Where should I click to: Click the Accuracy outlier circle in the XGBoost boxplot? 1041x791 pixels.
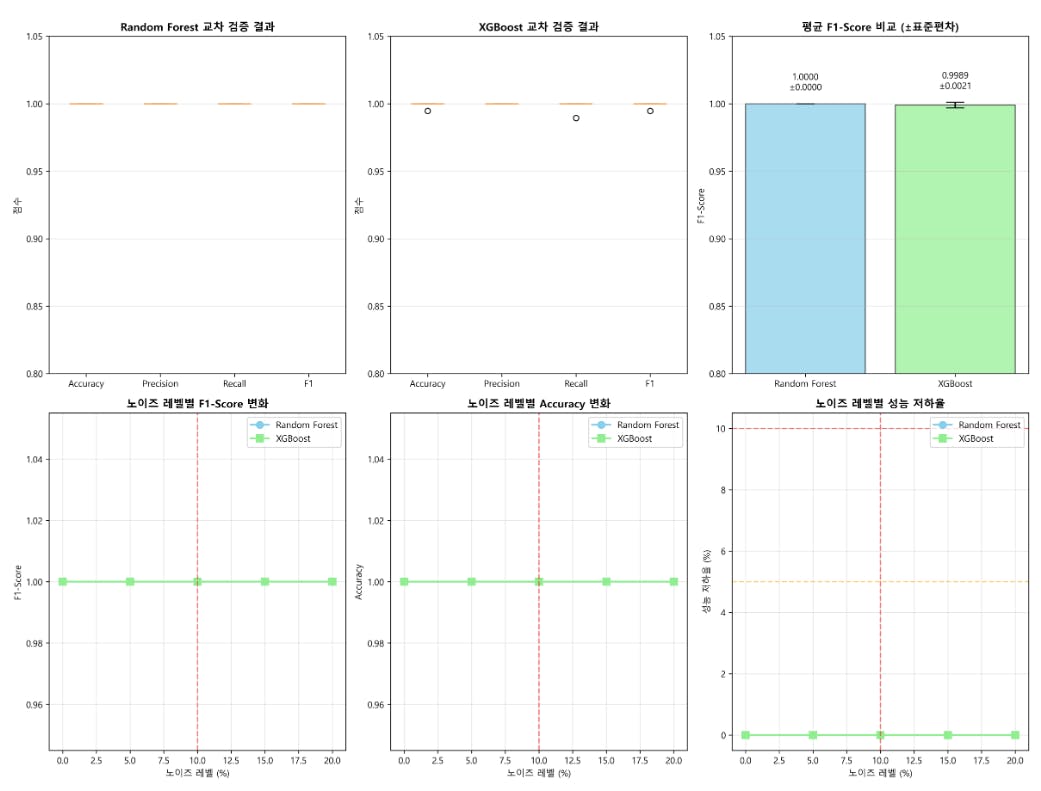[x=428, y=111]
